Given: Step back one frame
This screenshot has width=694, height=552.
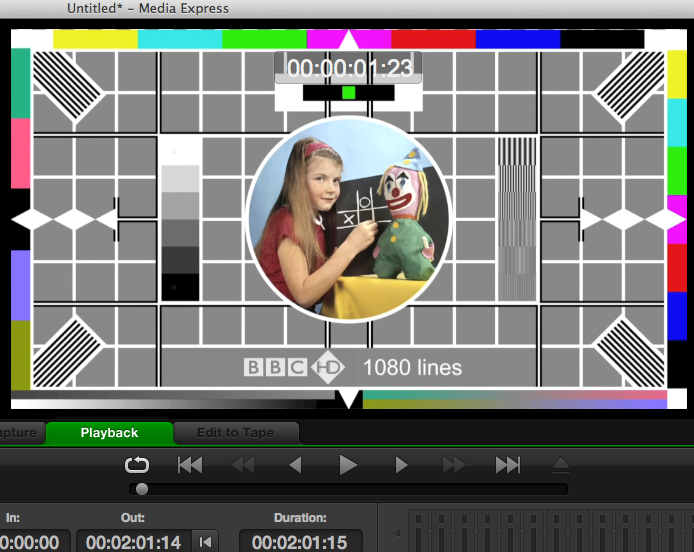Looking at the screenshot, I should (x=295, y=465).
